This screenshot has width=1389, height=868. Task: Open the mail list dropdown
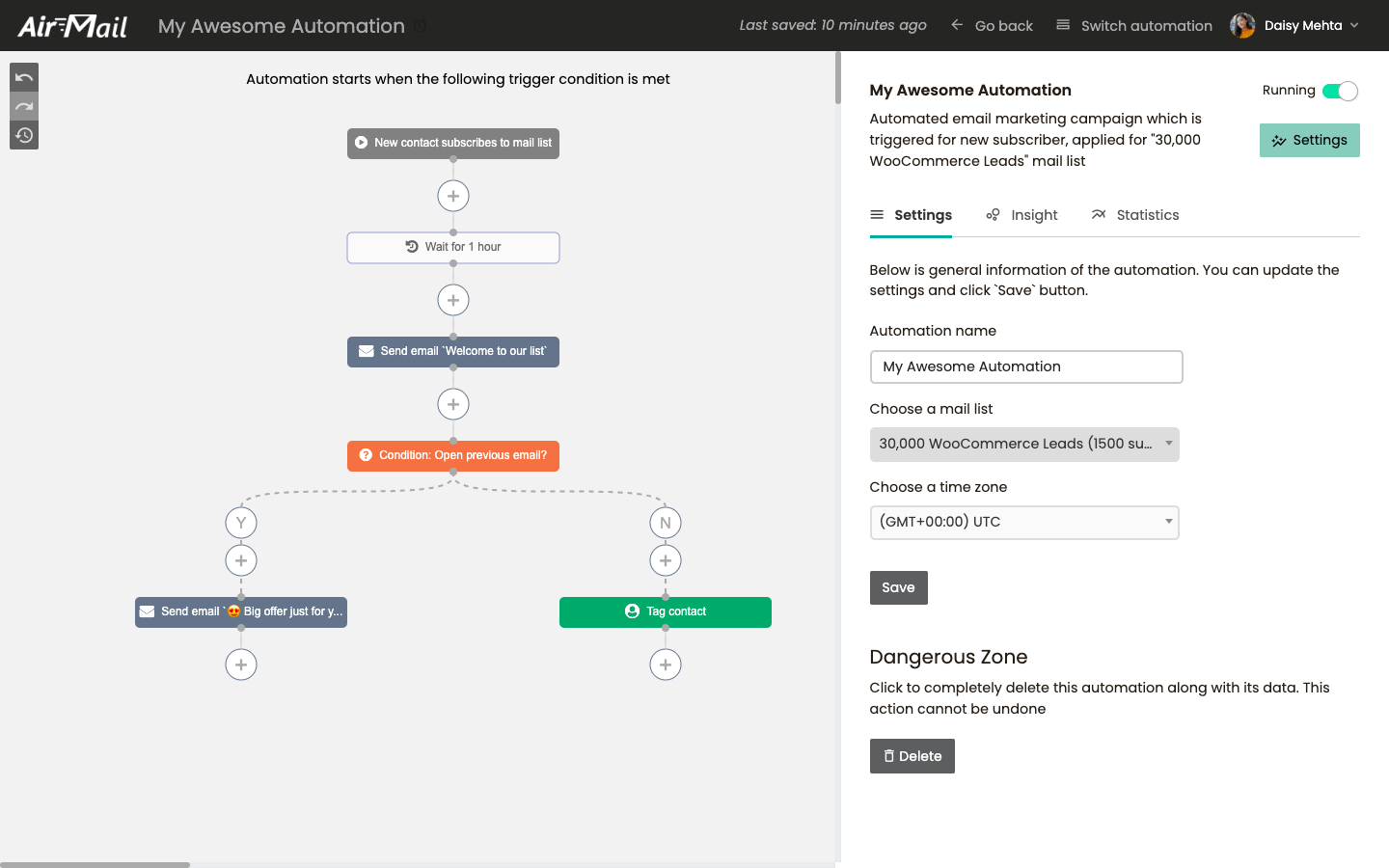click(x=1023, y=445)
